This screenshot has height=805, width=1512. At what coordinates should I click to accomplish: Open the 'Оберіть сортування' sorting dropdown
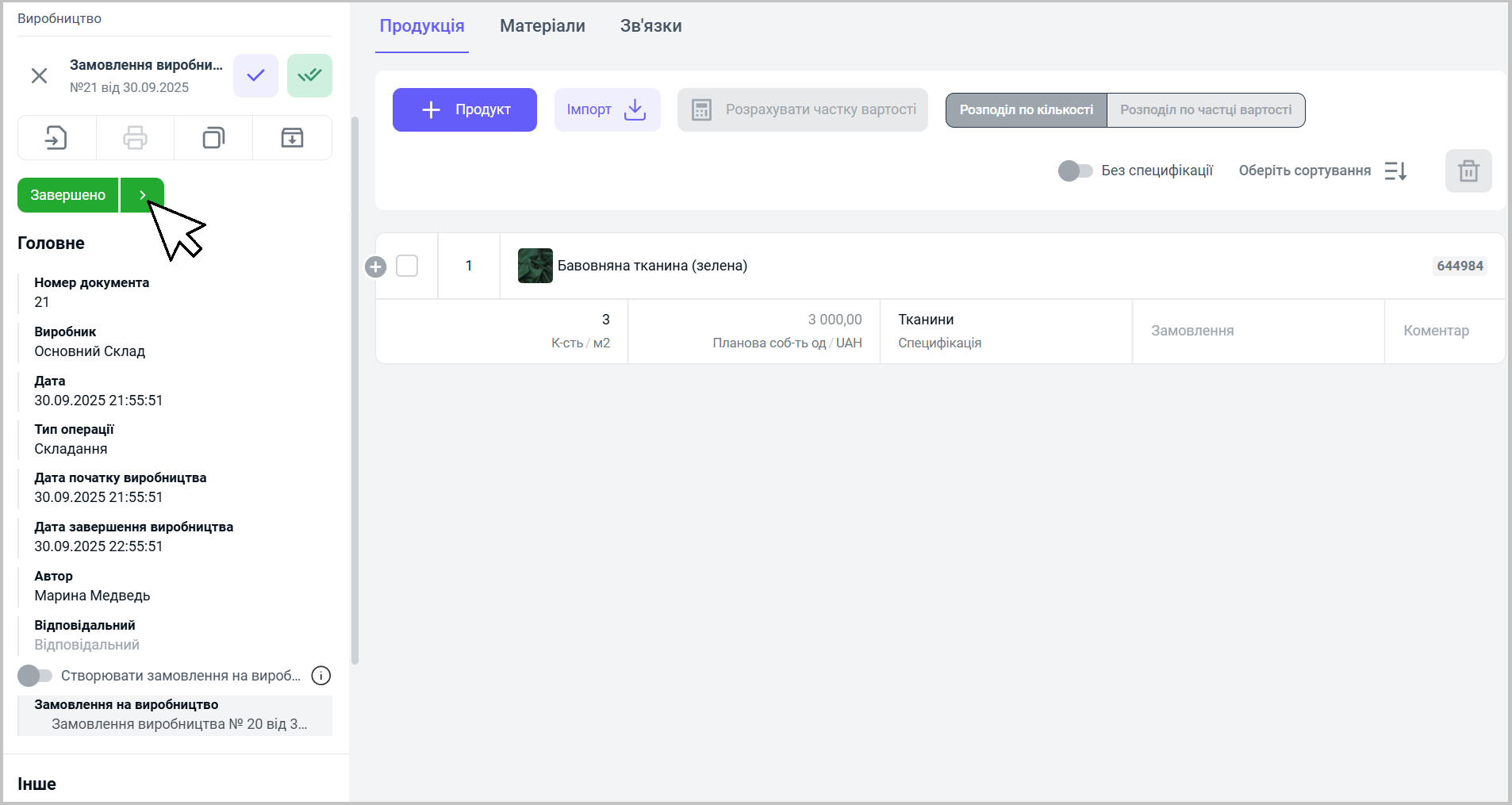point(1322,171)
